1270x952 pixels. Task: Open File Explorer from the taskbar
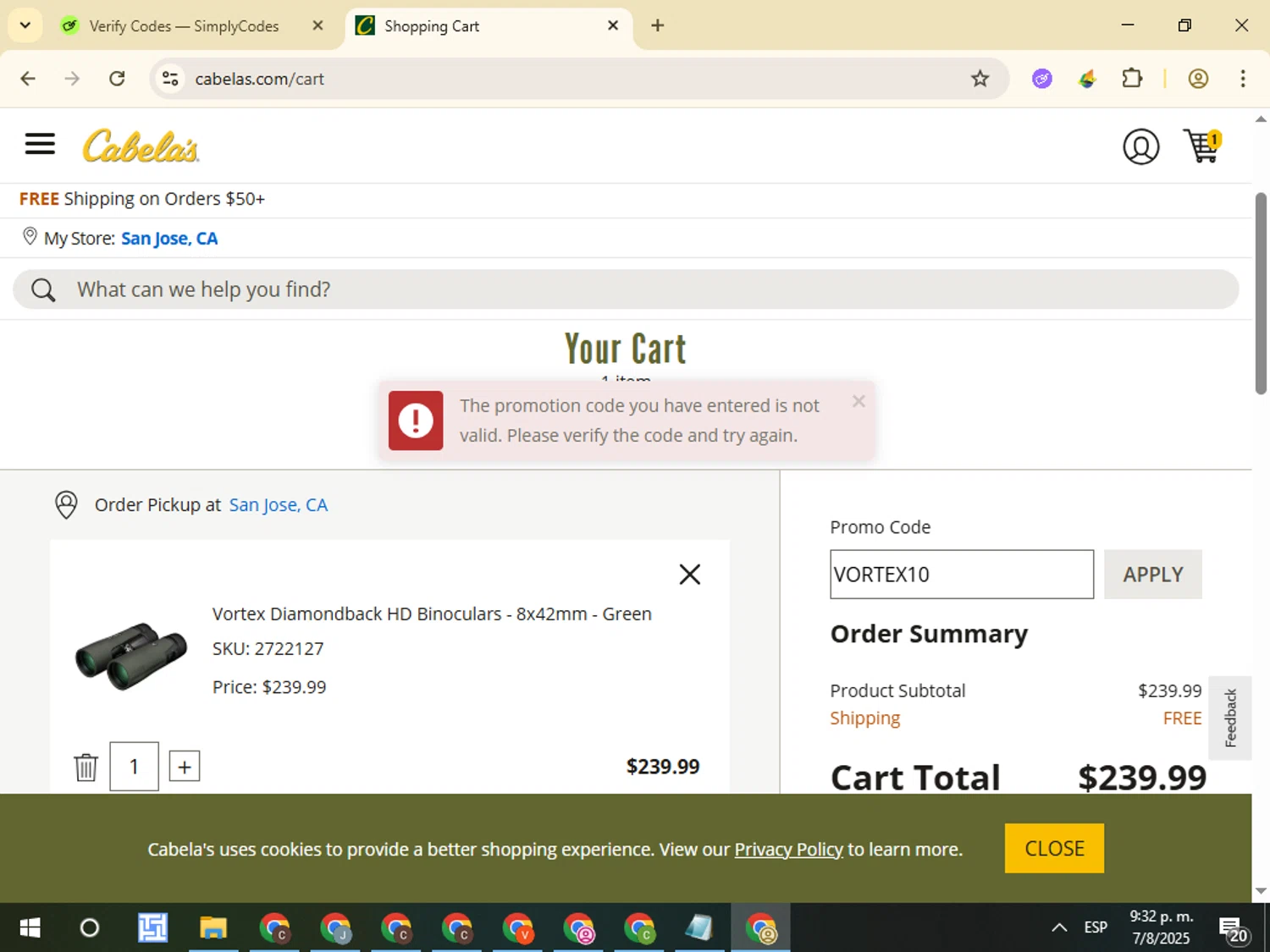[x=213, y=928]
